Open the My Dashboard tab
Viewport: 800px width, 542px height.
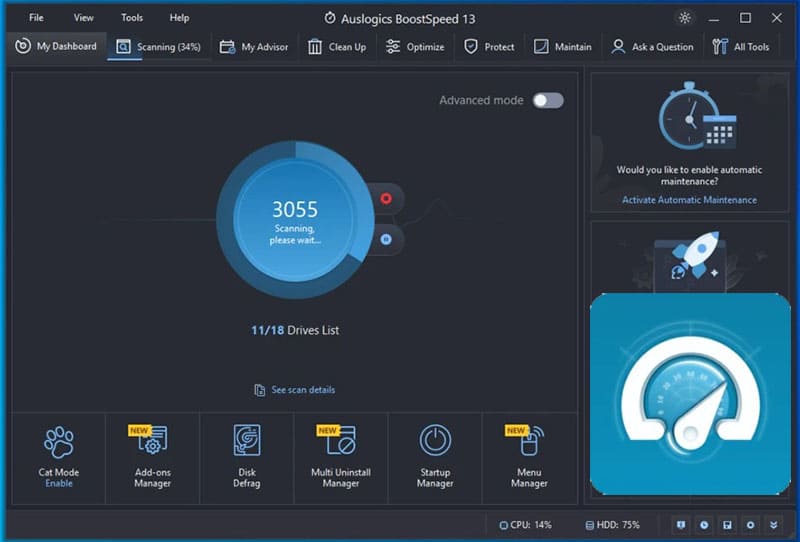(x=56, y=46)
